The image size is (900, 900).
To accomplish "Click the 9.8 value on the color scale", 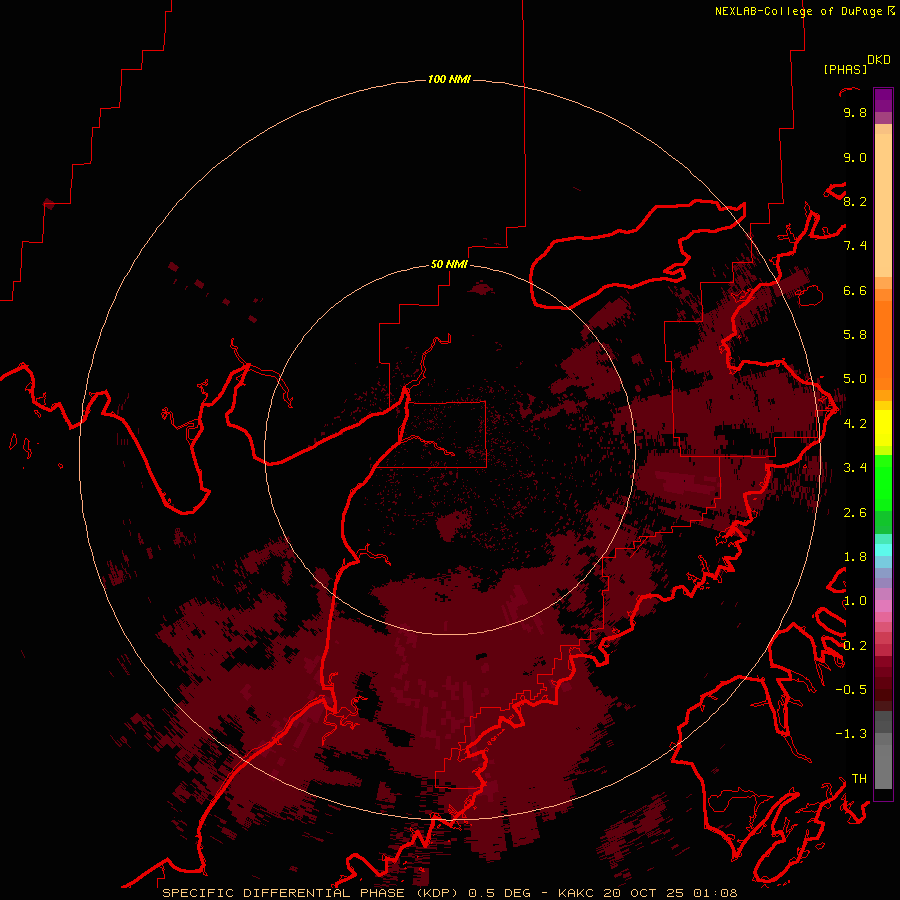I will tap(855, 112).
